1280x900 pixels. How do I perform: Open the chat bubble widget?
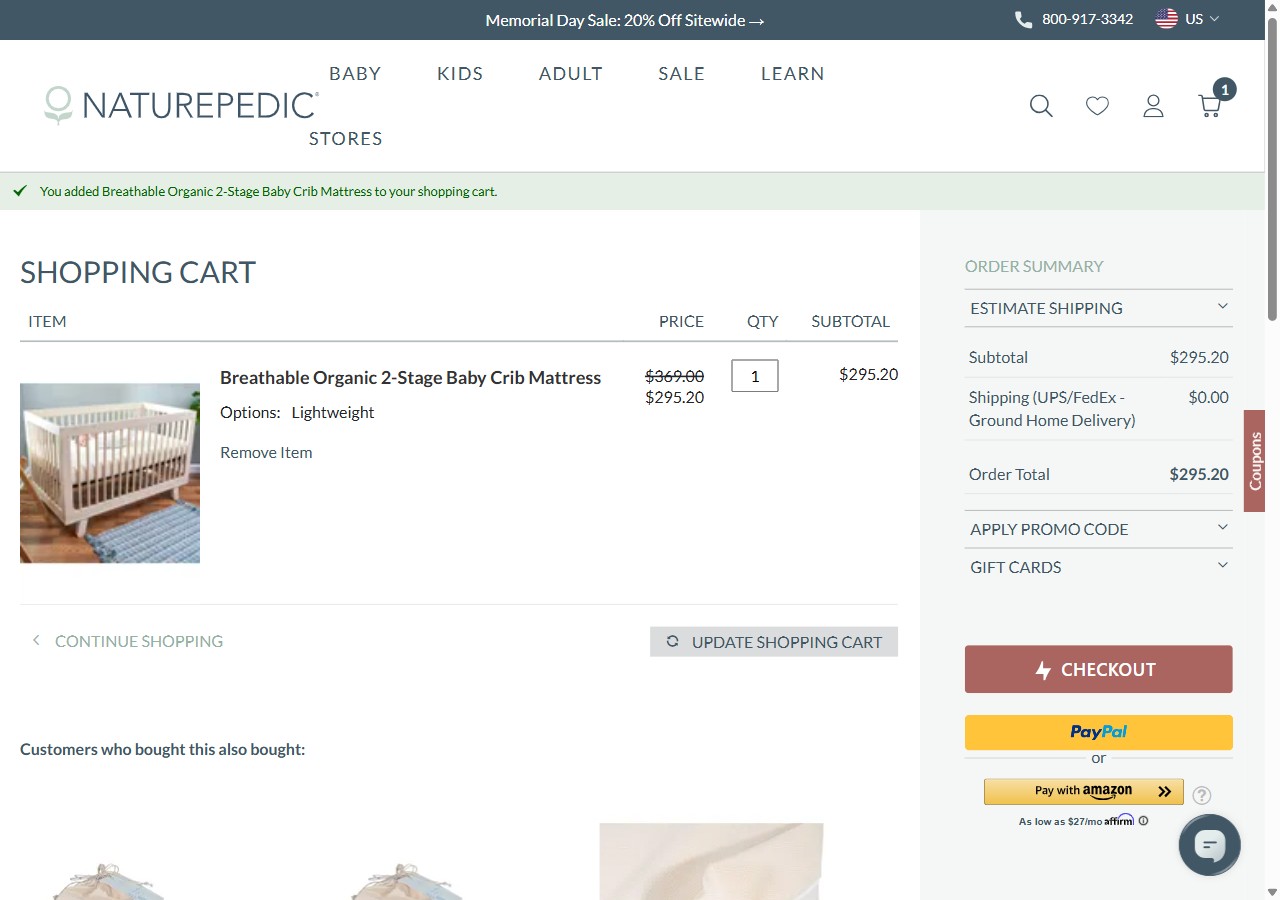point(1210,845)
